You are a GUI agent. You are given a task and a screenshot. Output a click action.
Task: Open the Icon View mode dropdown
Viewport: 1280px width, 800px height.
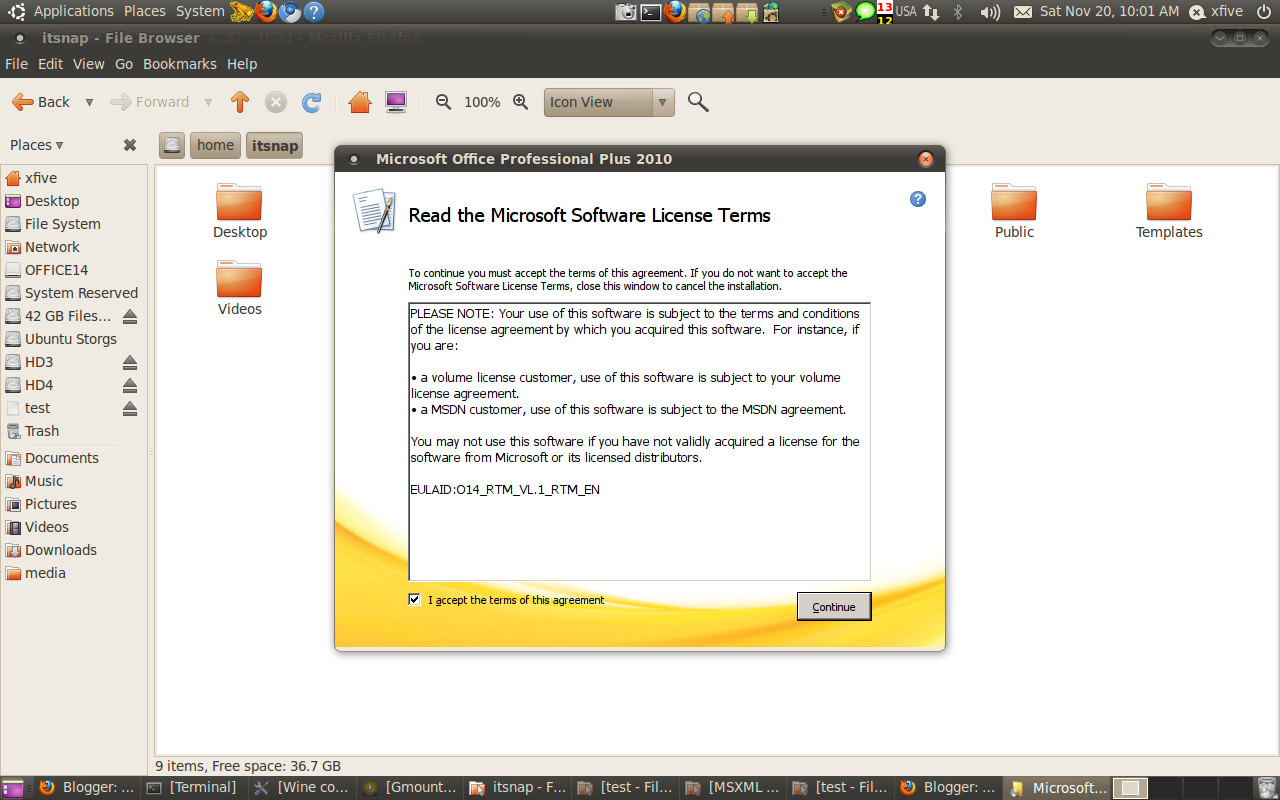point(610,102)
